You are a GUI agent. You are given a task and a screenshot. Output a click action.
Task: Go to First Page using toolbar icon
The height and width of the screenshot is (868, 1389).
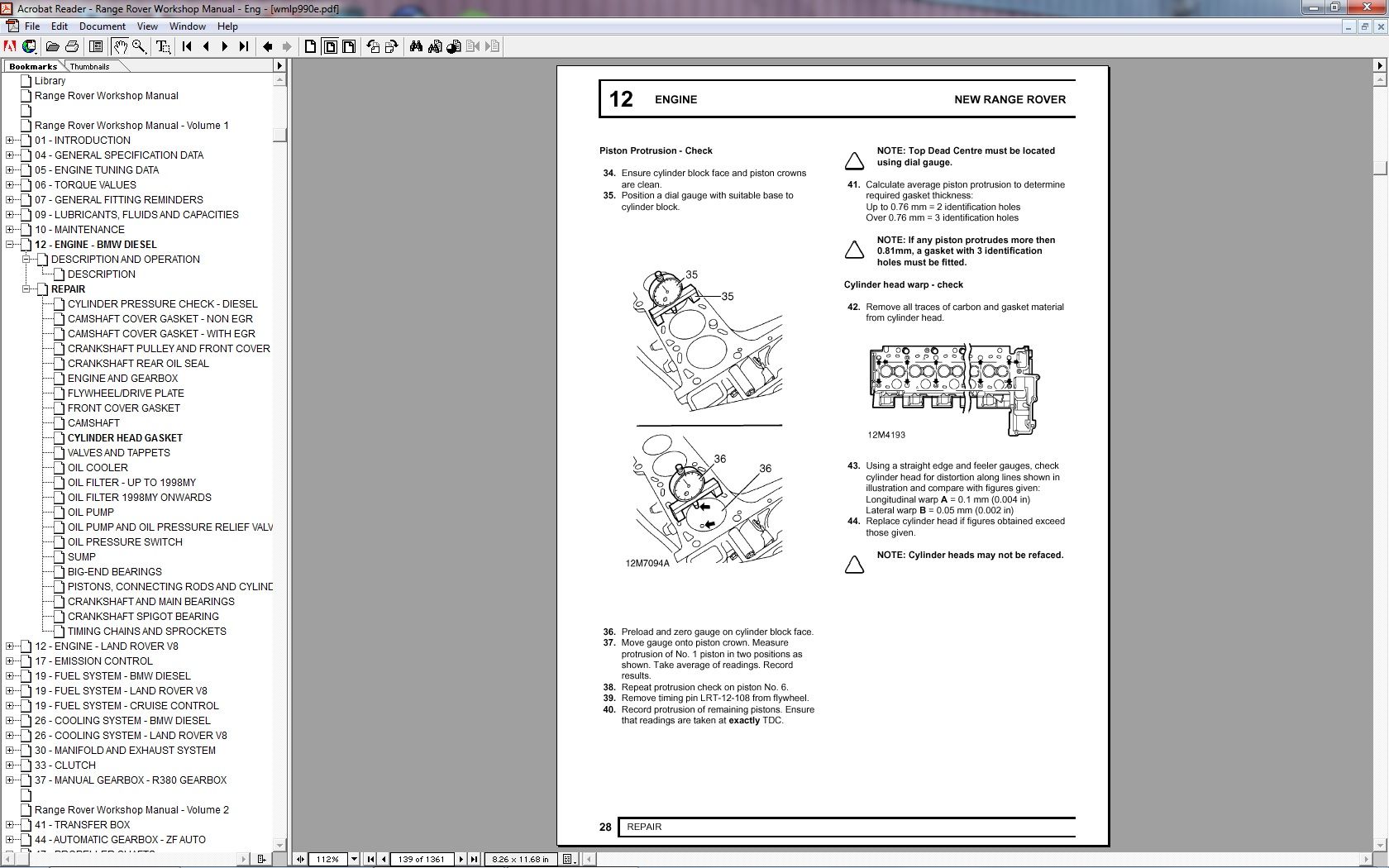187,46
